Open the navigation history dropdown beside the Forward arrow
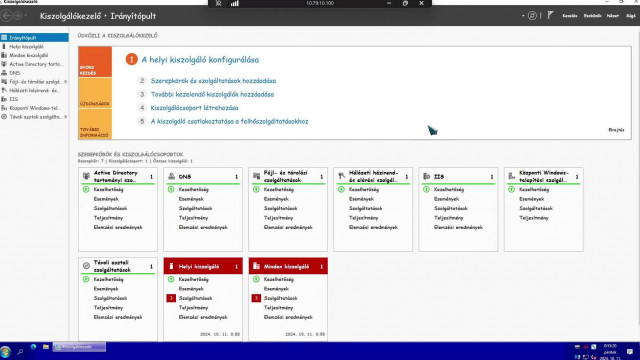Screen dimensions: 640x360 (26, 16)
